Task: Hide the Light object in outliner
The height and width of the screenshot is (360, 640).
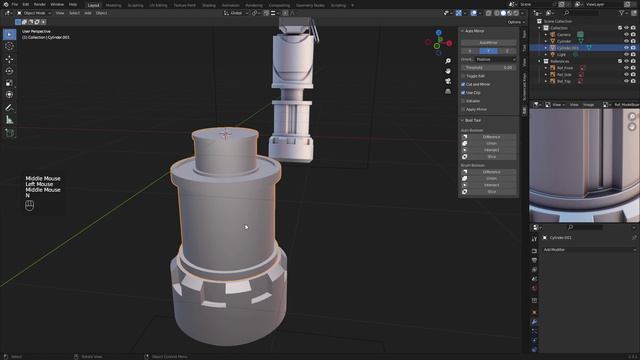Action: pyautogui.click(x=626, y=54)
